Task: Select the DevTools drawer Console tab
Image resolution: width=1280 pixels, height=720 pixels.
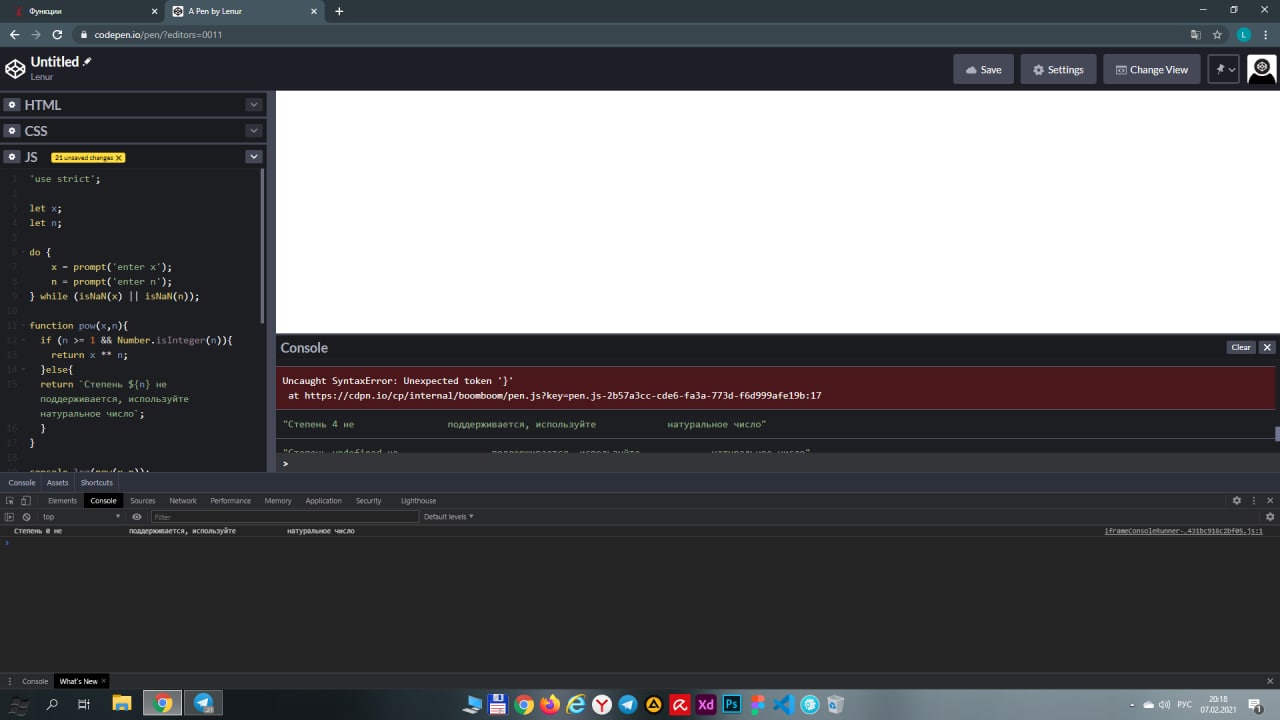Action: coord(35,681)
